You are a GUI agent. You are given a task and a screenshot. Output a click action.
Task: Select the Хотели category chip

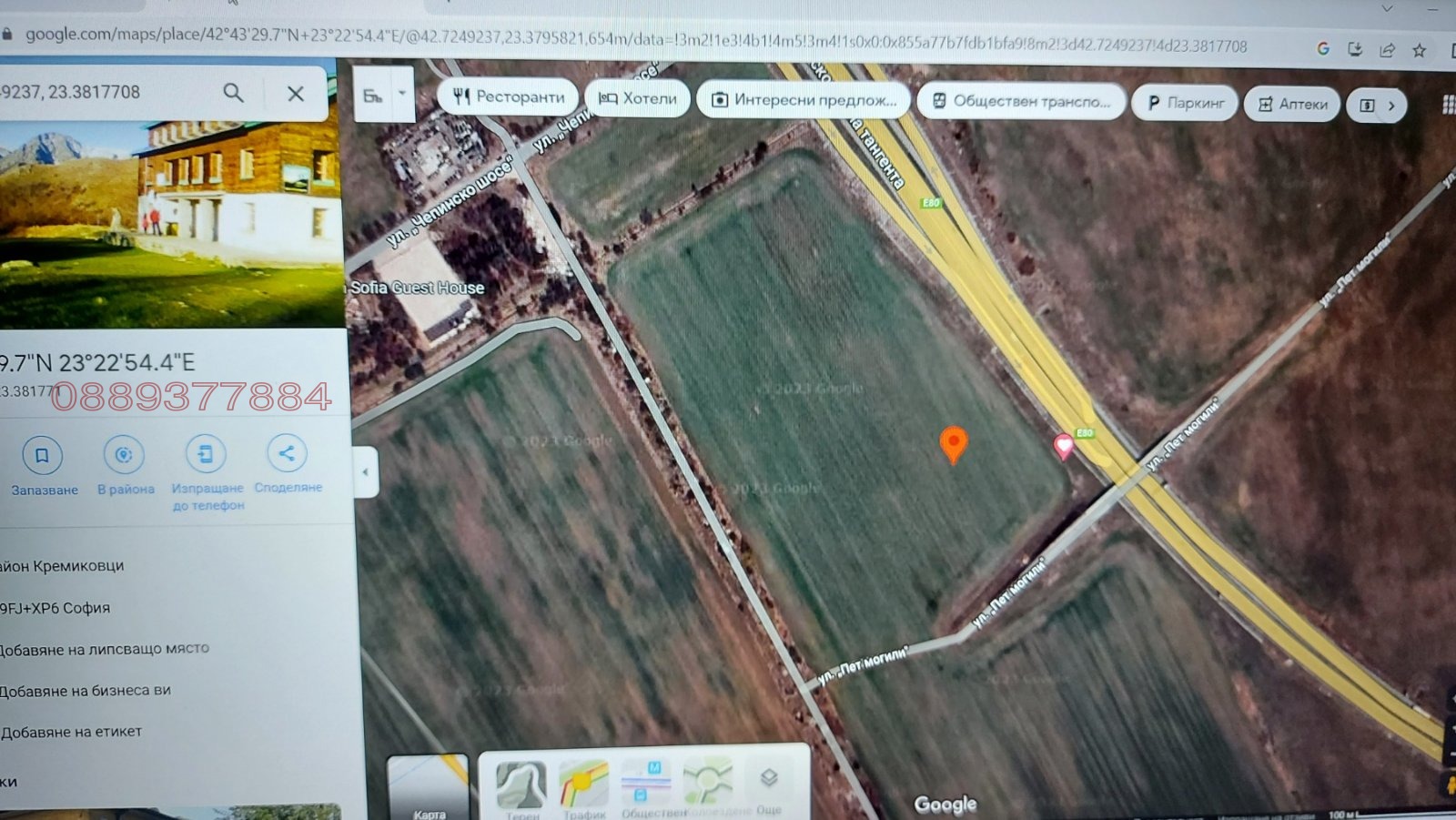point(638,98)
